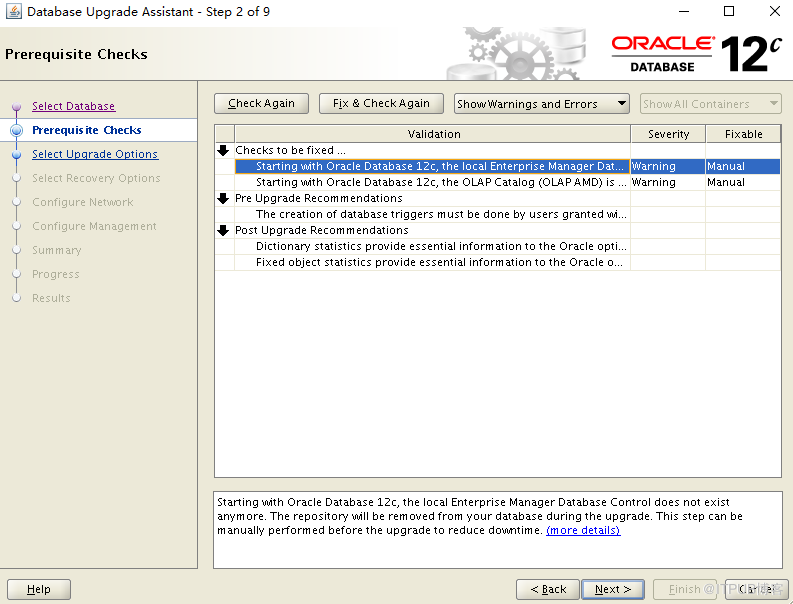Image resolution: width=793 pixels, height=604 pixels.
Task: Click the Back button
Action: pos(548,589)
